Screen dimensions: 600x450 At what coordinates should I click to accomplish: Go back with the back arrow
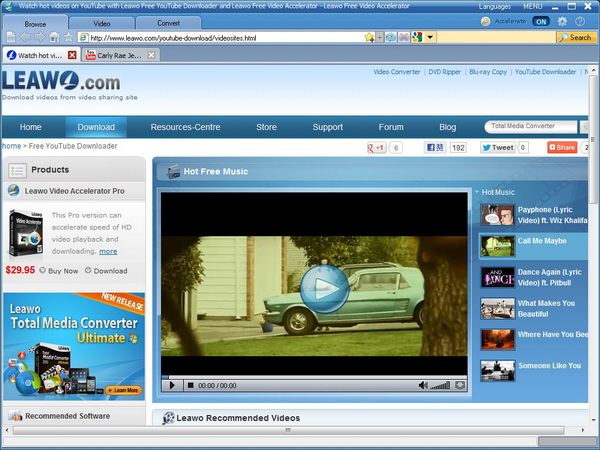25,37
